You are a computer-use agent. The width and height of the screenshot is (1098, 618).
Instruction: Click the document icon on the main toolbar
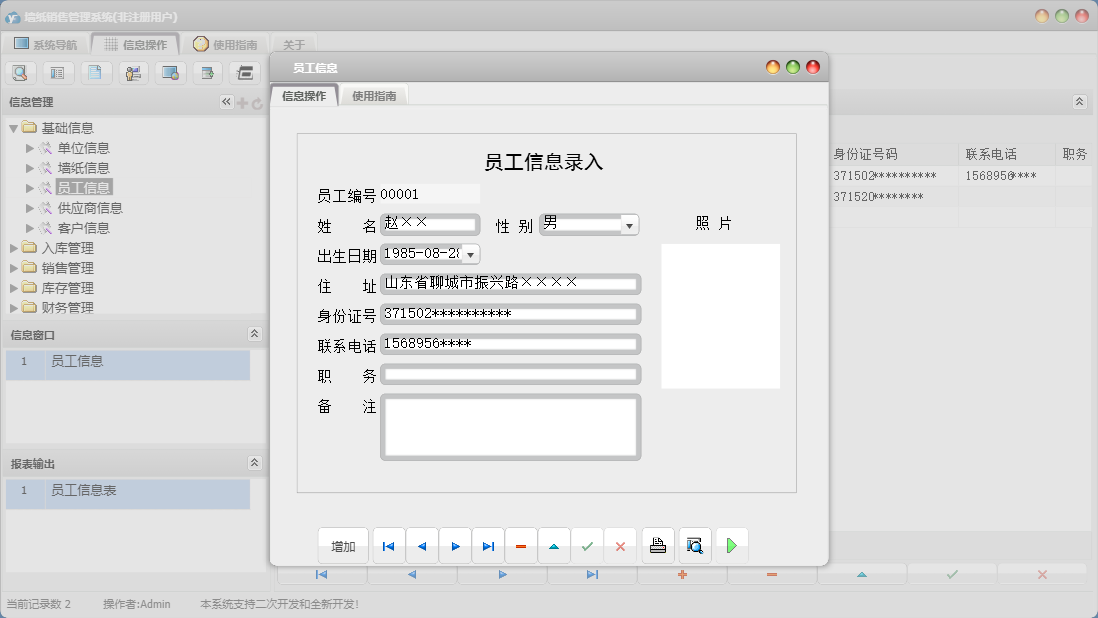[96, 72]
